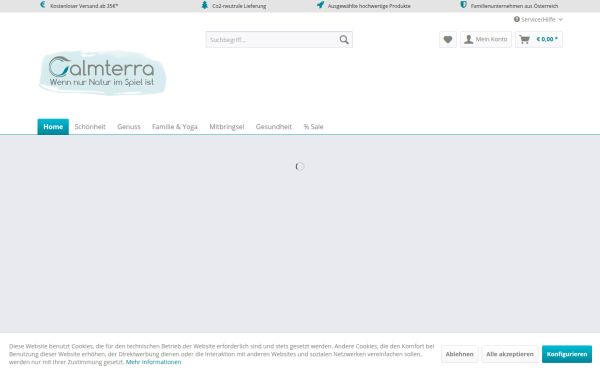Click the shopping cart icon
The image size is (600, 375).
525,39
